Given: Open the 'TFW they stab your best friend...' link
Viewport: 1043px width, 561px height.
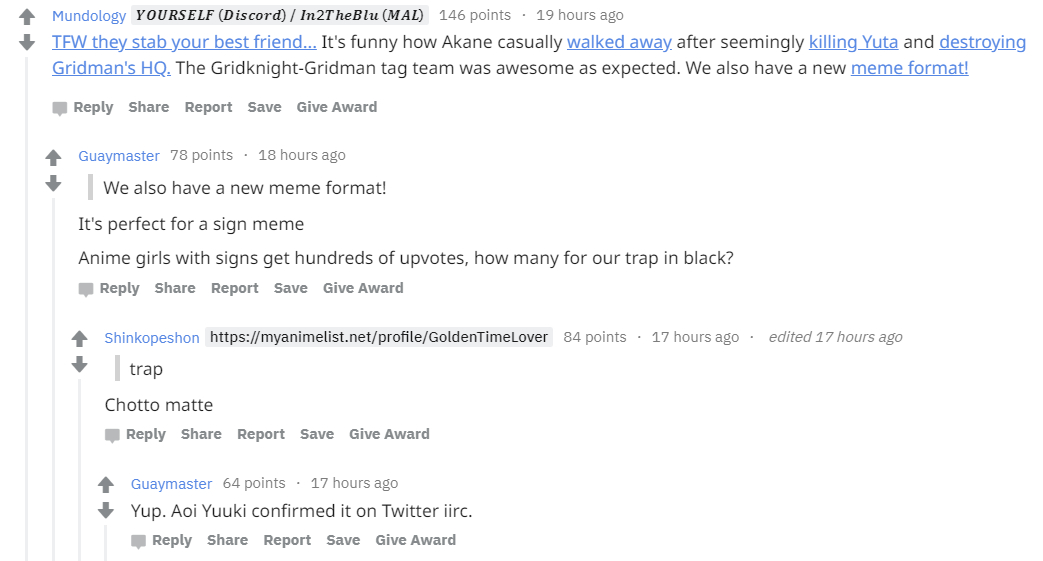Looking at the screenshot, I should coord(184,42).
